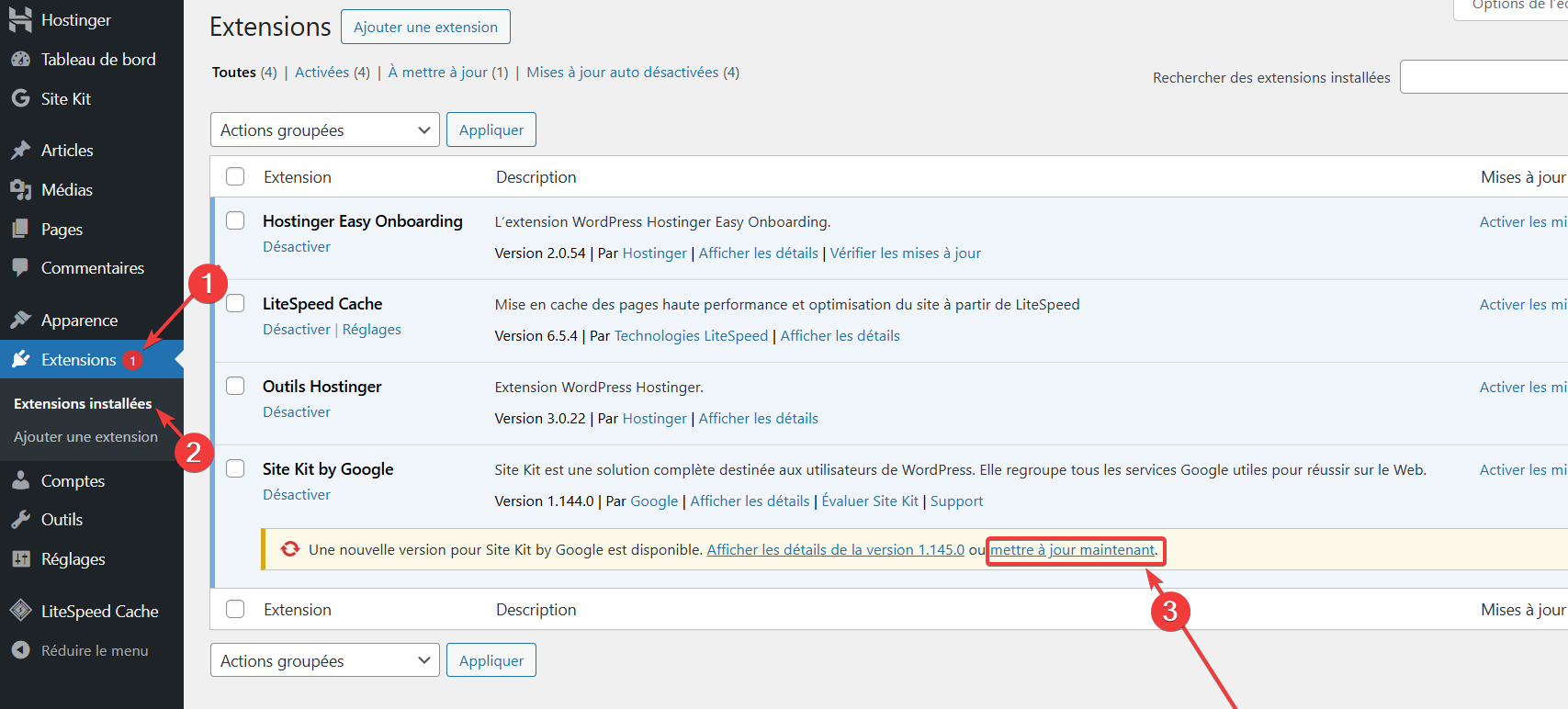Open the Site Kit Support link

coord(956,501)
